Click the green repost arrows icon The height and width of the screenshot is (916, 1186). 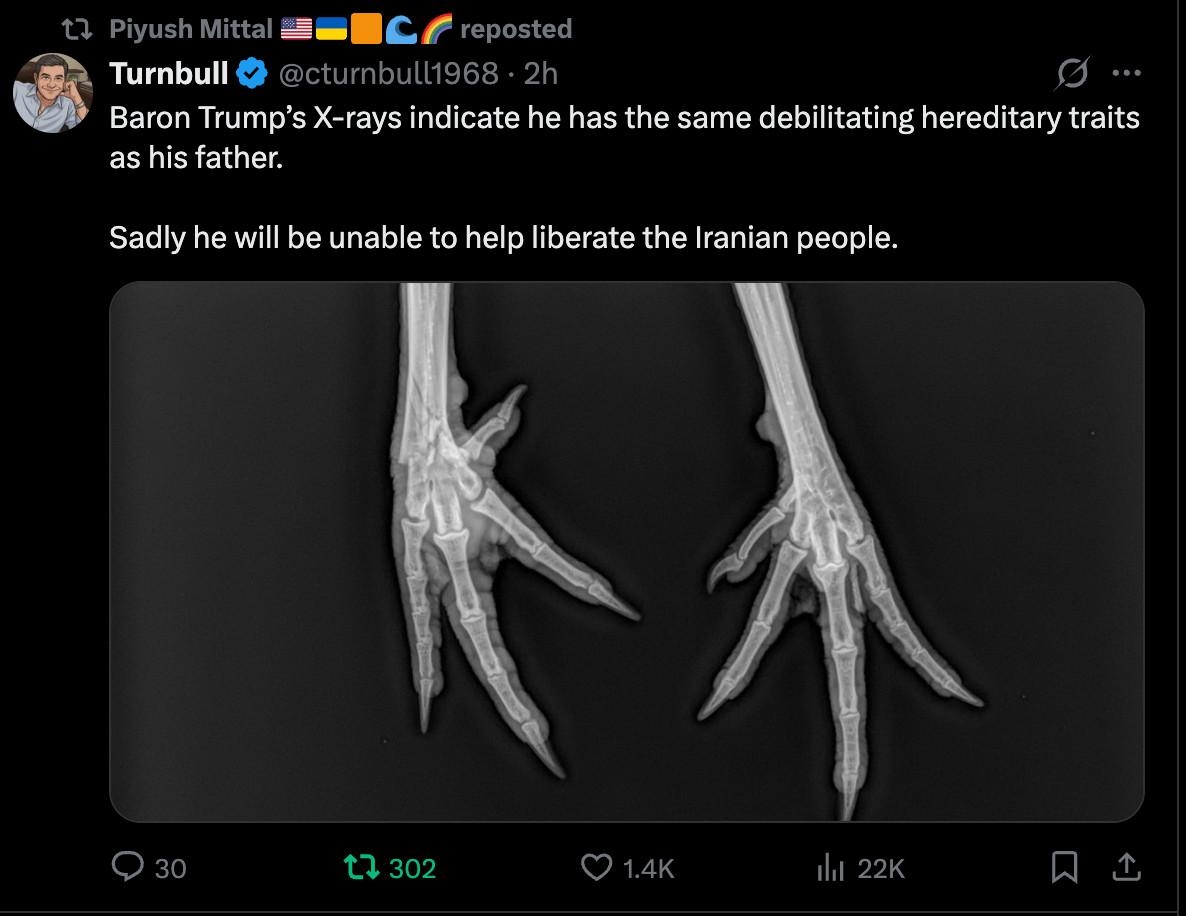[362, 867]
